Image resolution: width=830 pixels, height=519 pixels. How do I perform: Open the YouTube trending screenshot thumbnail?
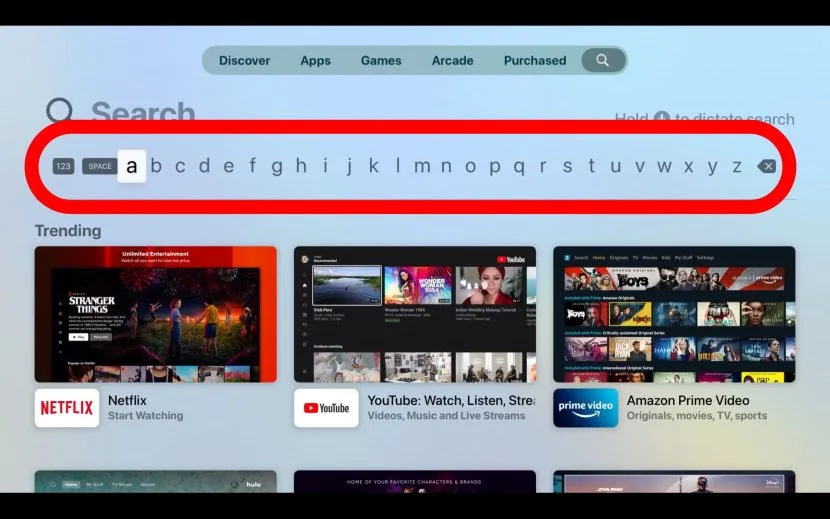tap(414, 314)
